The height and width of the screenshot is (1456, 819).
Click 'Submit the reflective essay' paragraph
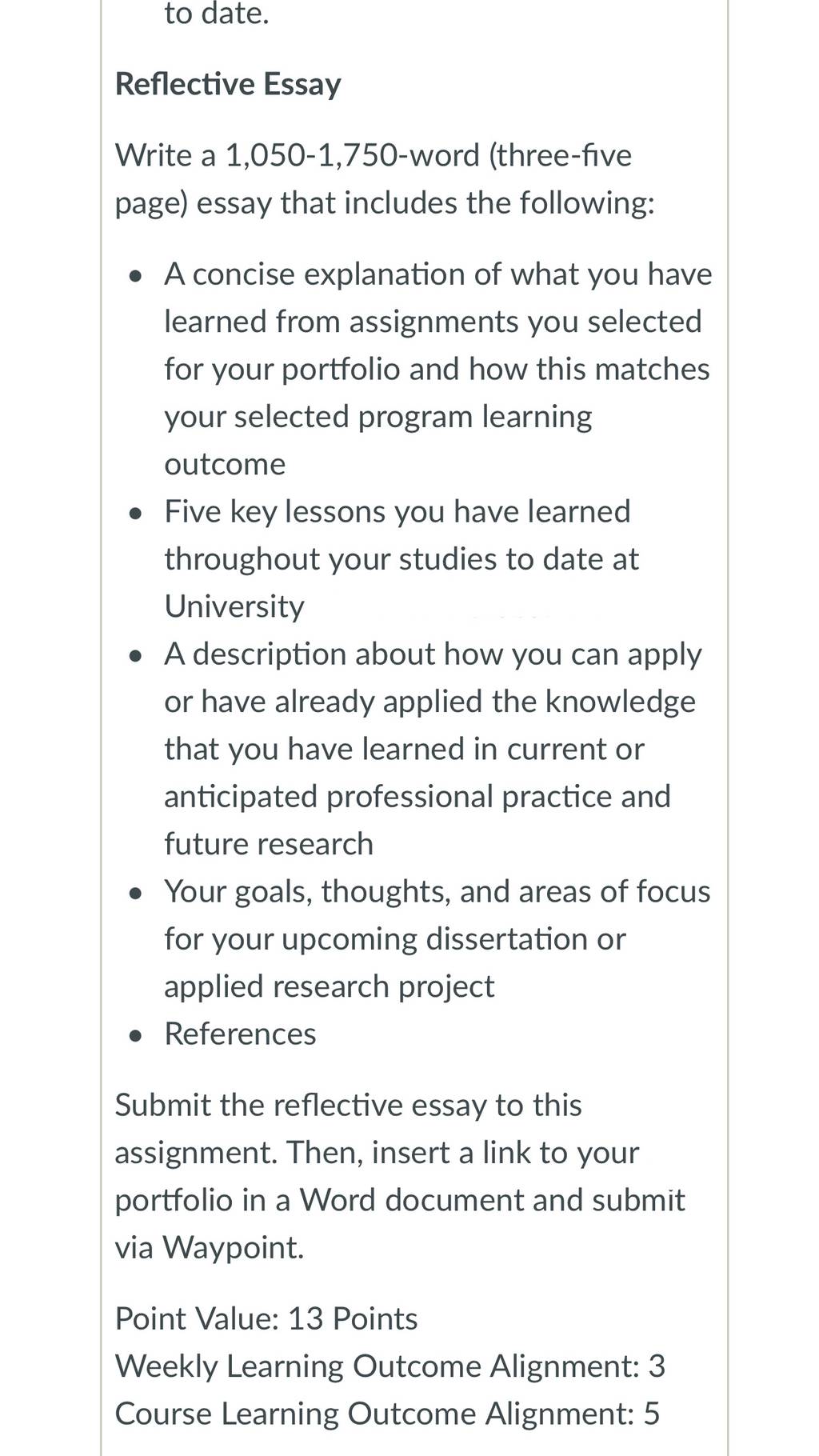click(x=400, y=1176)
